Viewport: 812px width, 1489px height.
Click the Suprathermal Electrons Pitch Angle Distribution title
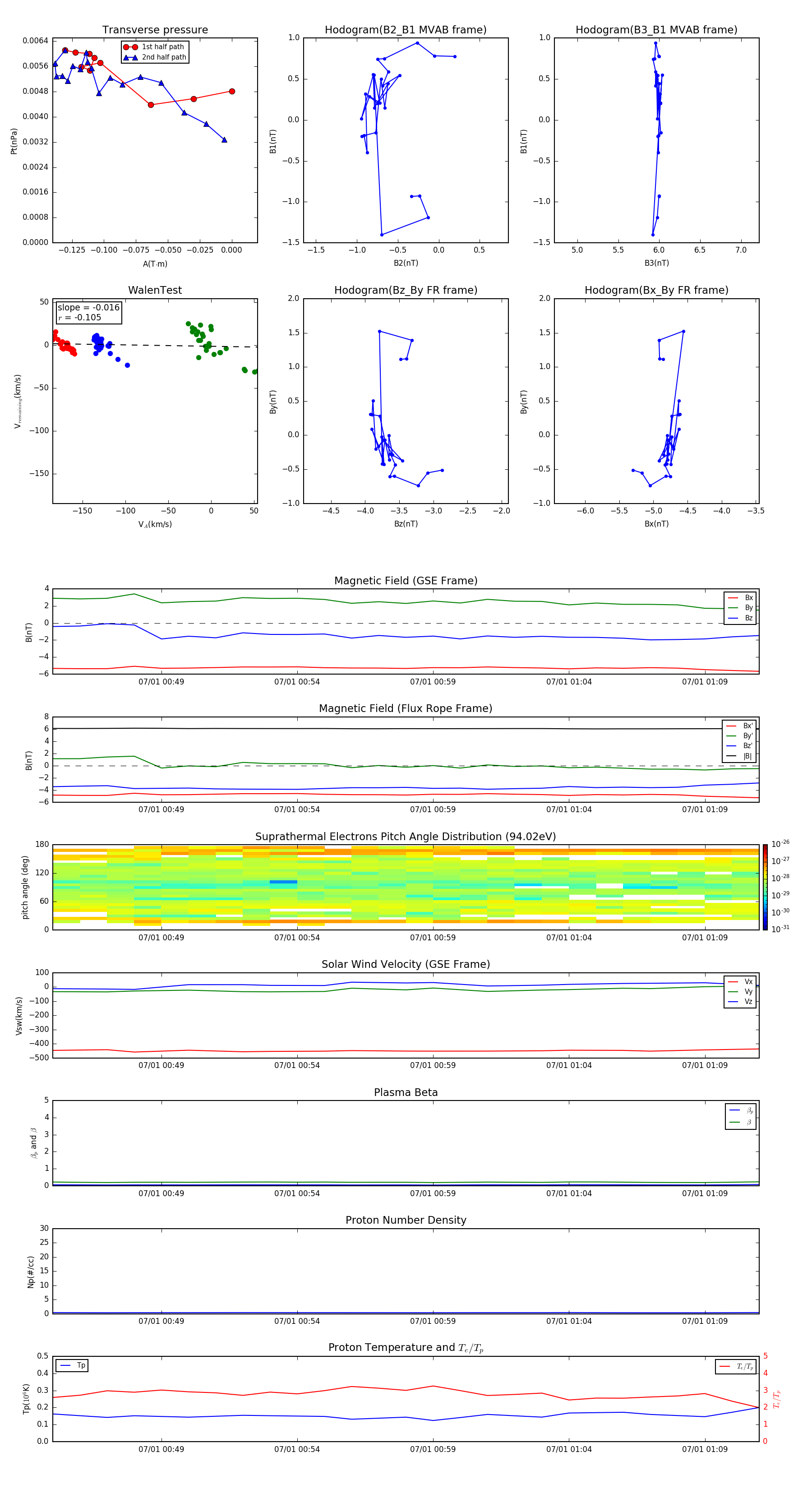pyautogui.click(x=406, y=837)
